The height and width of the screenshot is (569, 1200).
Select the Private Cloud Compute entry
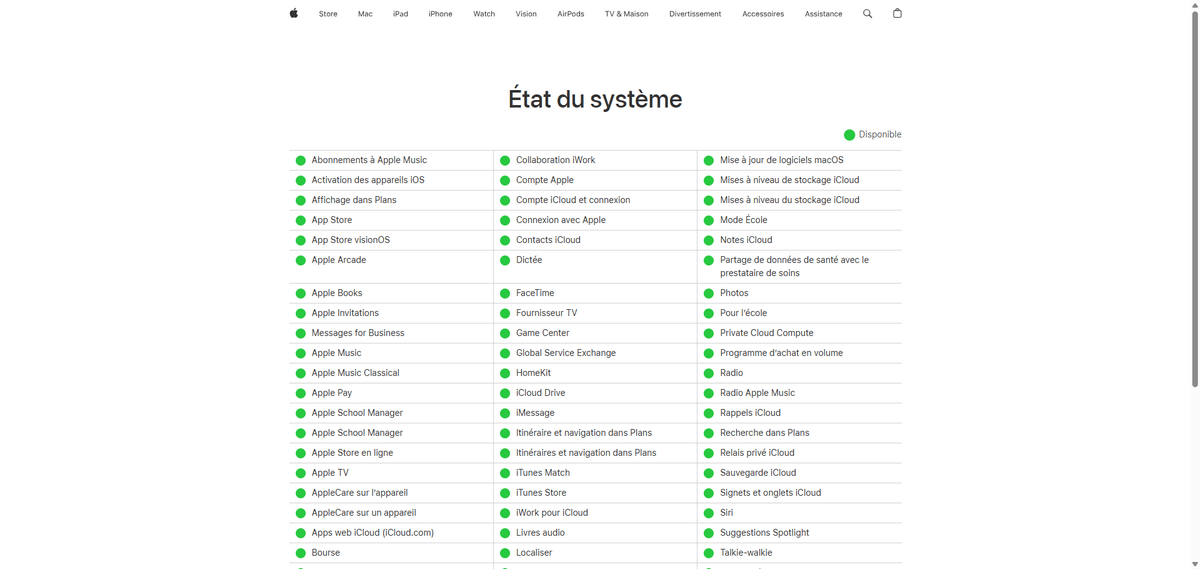(x=767, y=333)
